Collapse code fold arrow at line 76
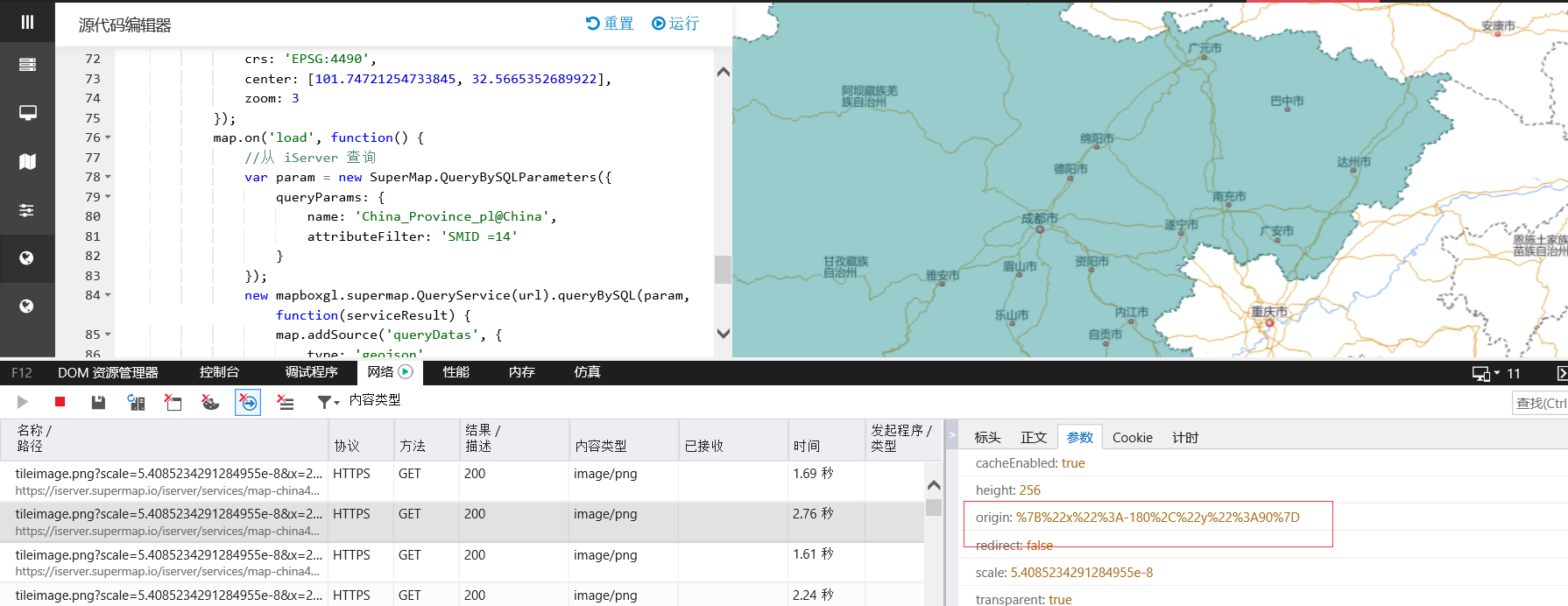The image size is (1568, 606). point(108,137)
